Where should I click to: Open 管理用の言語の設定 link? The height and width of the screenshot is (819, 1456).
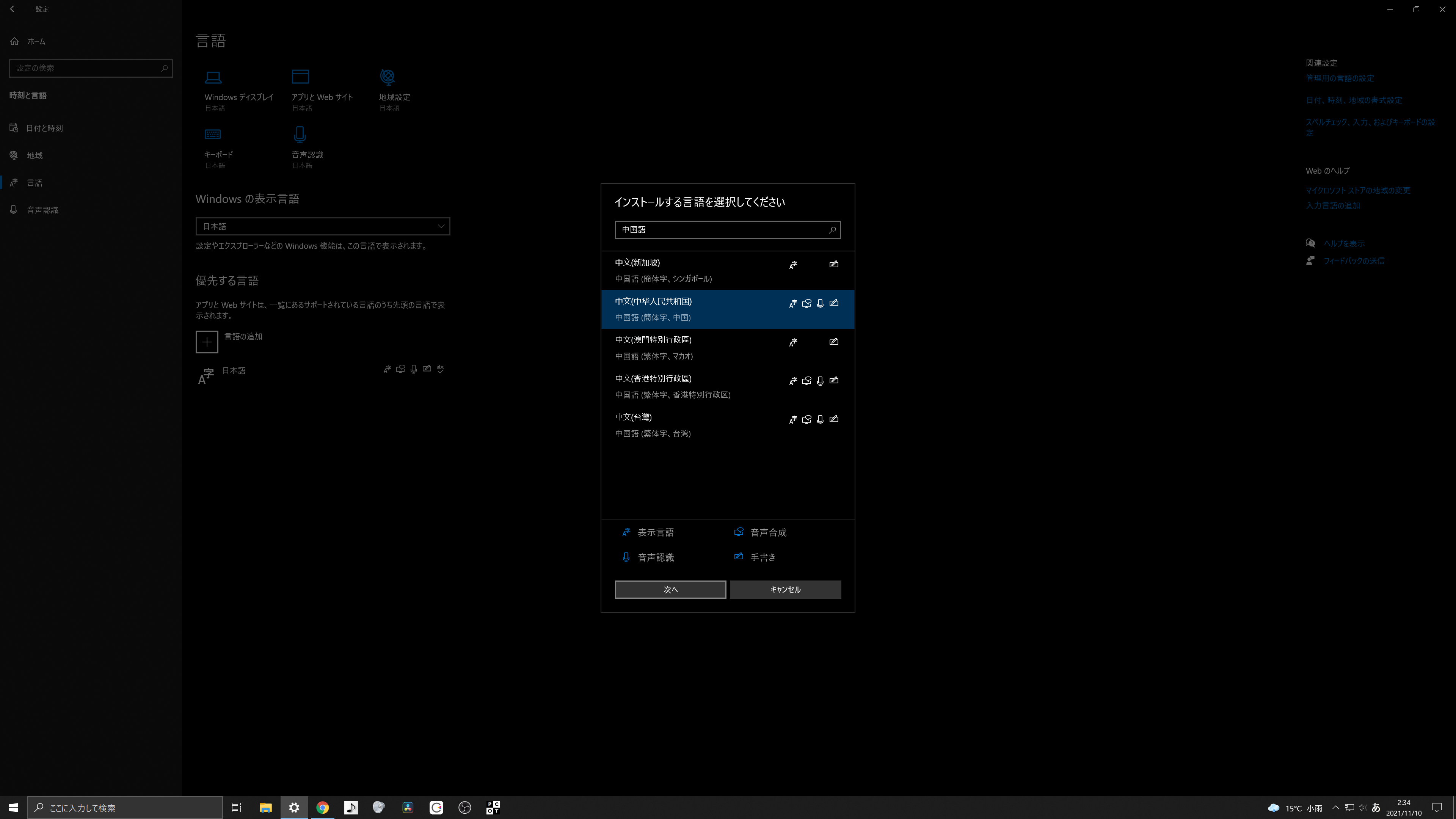coord(1340,78)
